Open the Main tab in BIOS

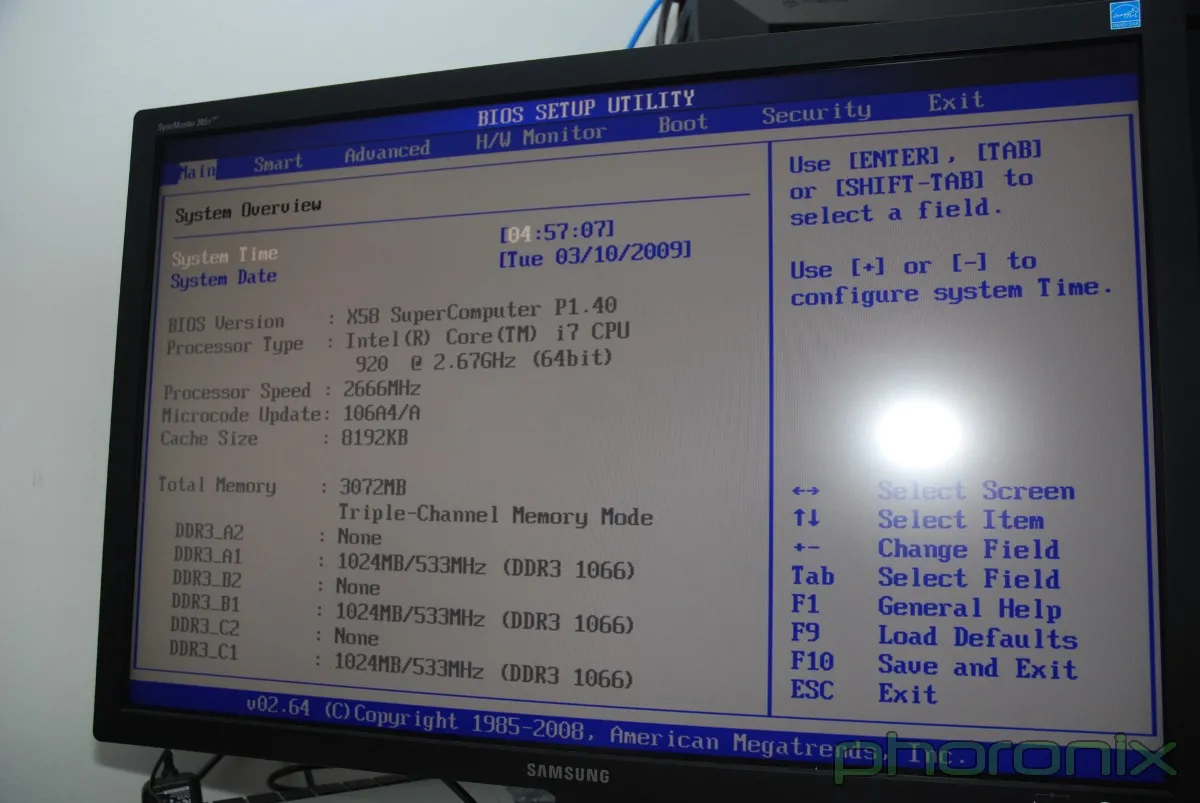197,171
